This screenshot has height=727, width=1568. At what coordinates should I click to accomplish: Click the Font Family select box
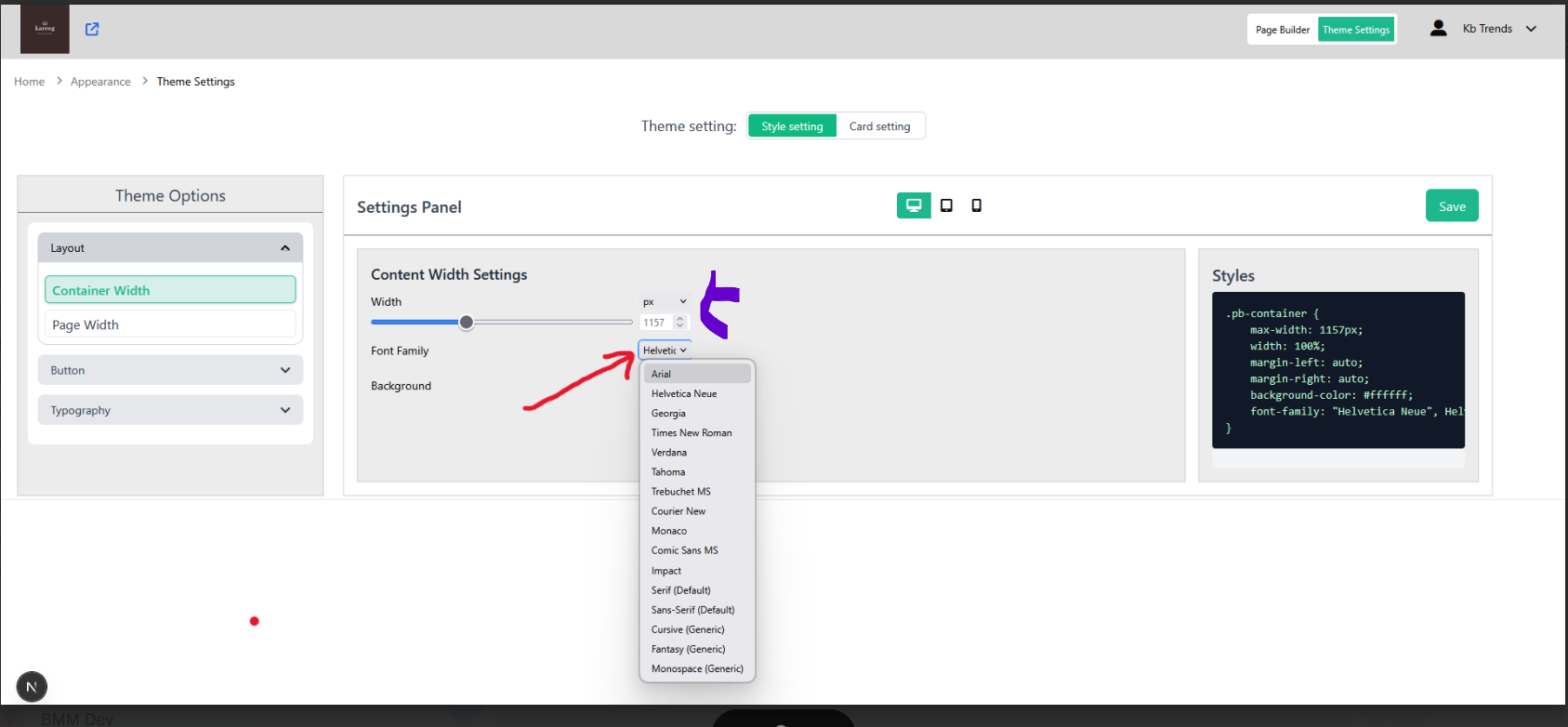click(x=665, y=350)
